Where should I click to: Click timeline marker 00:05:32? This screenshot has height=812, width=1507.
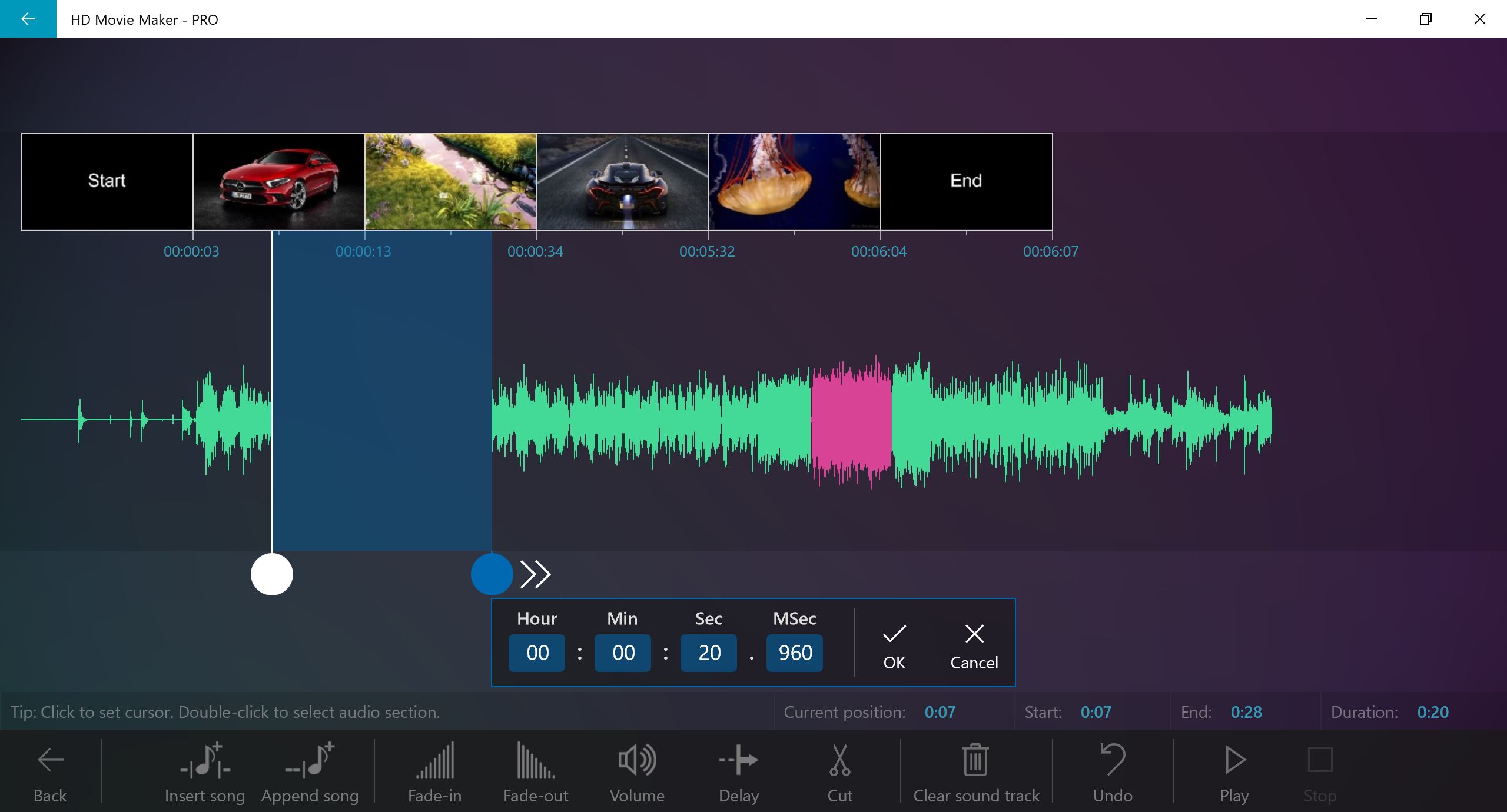(x=707, y=252)
